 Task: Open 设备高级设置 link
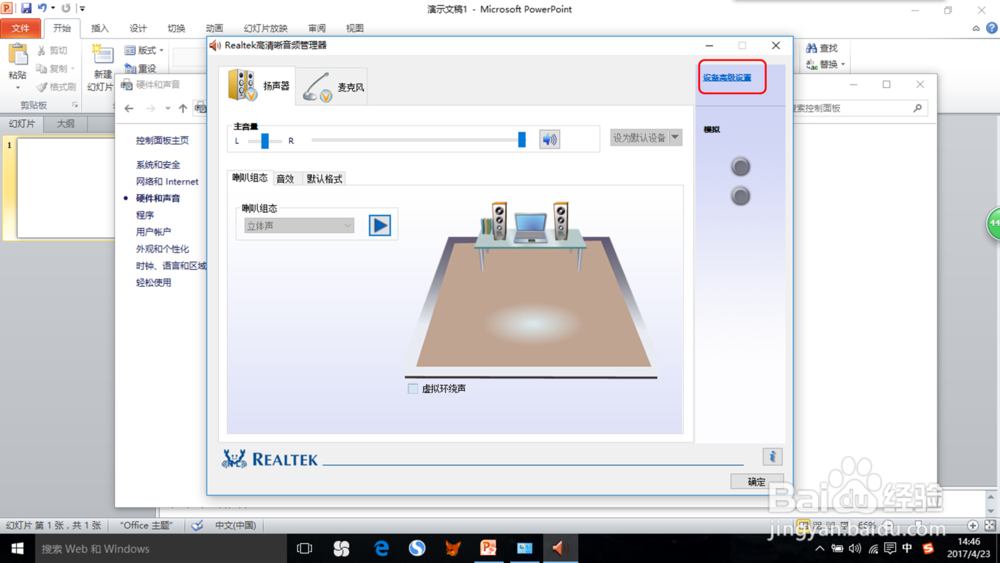pos(727,78)
